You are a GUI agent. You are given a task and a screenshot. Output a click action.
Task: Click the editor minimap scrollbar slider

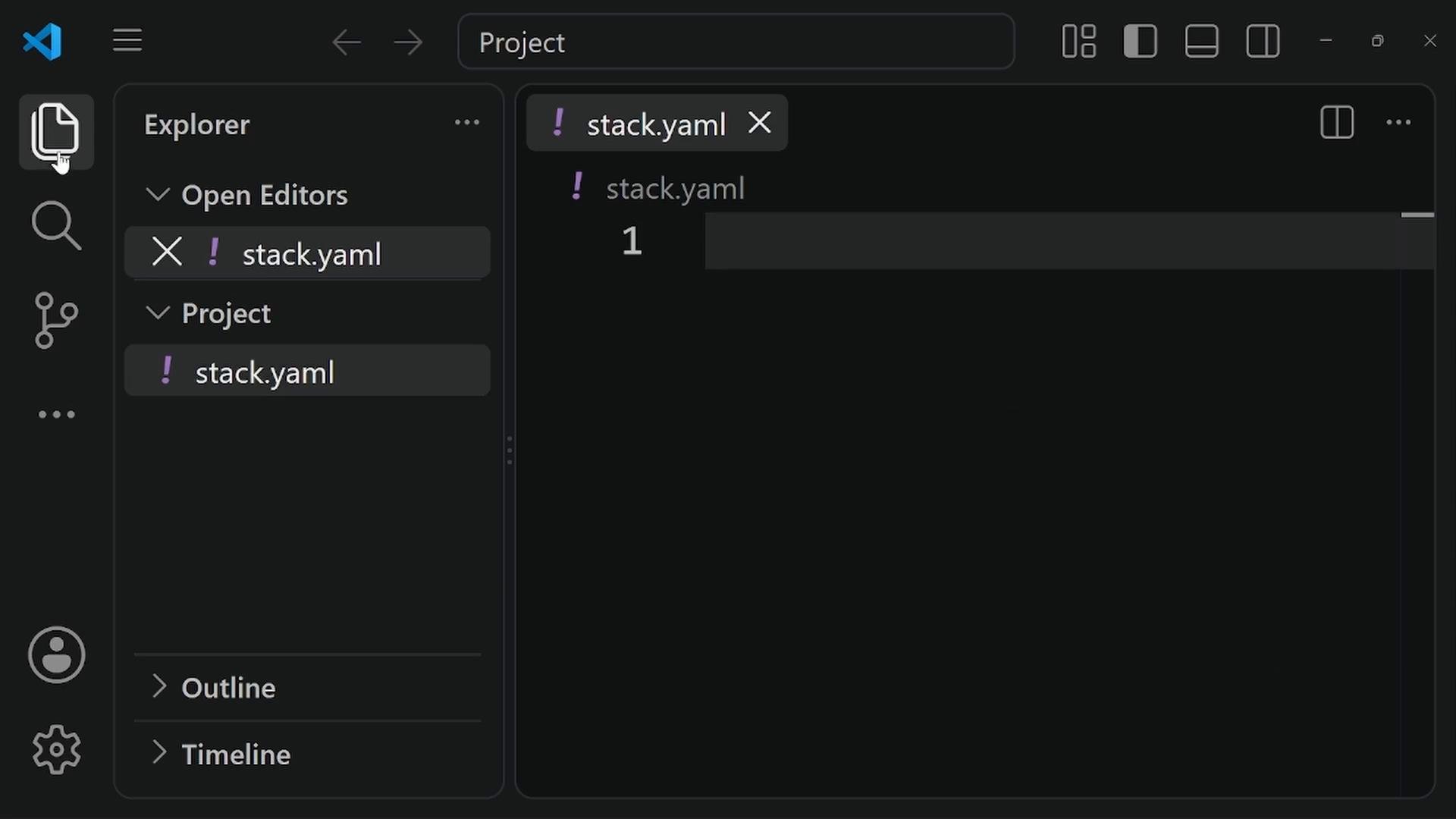(x=1417, y=216)
